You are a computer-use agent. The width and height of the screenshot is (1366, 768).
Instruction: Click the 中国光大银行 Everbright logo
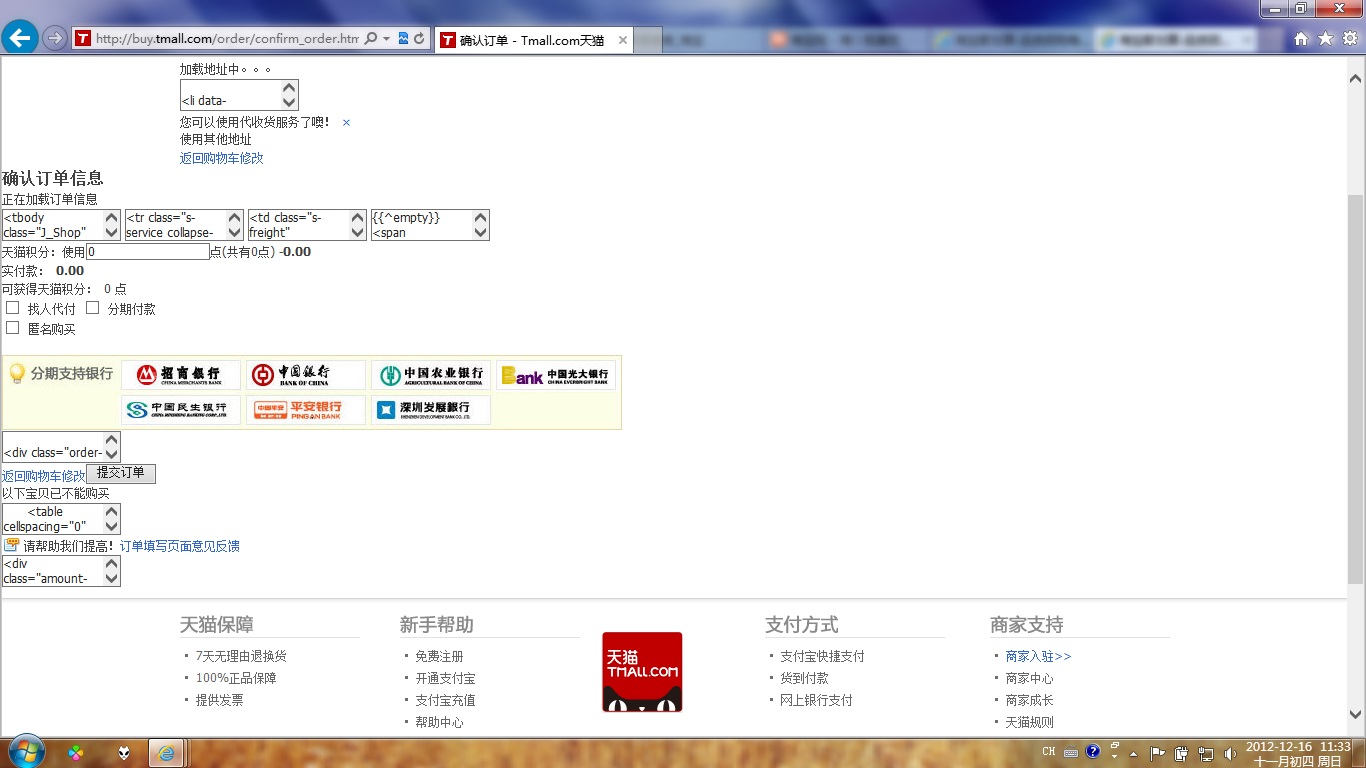click(556, 375)
